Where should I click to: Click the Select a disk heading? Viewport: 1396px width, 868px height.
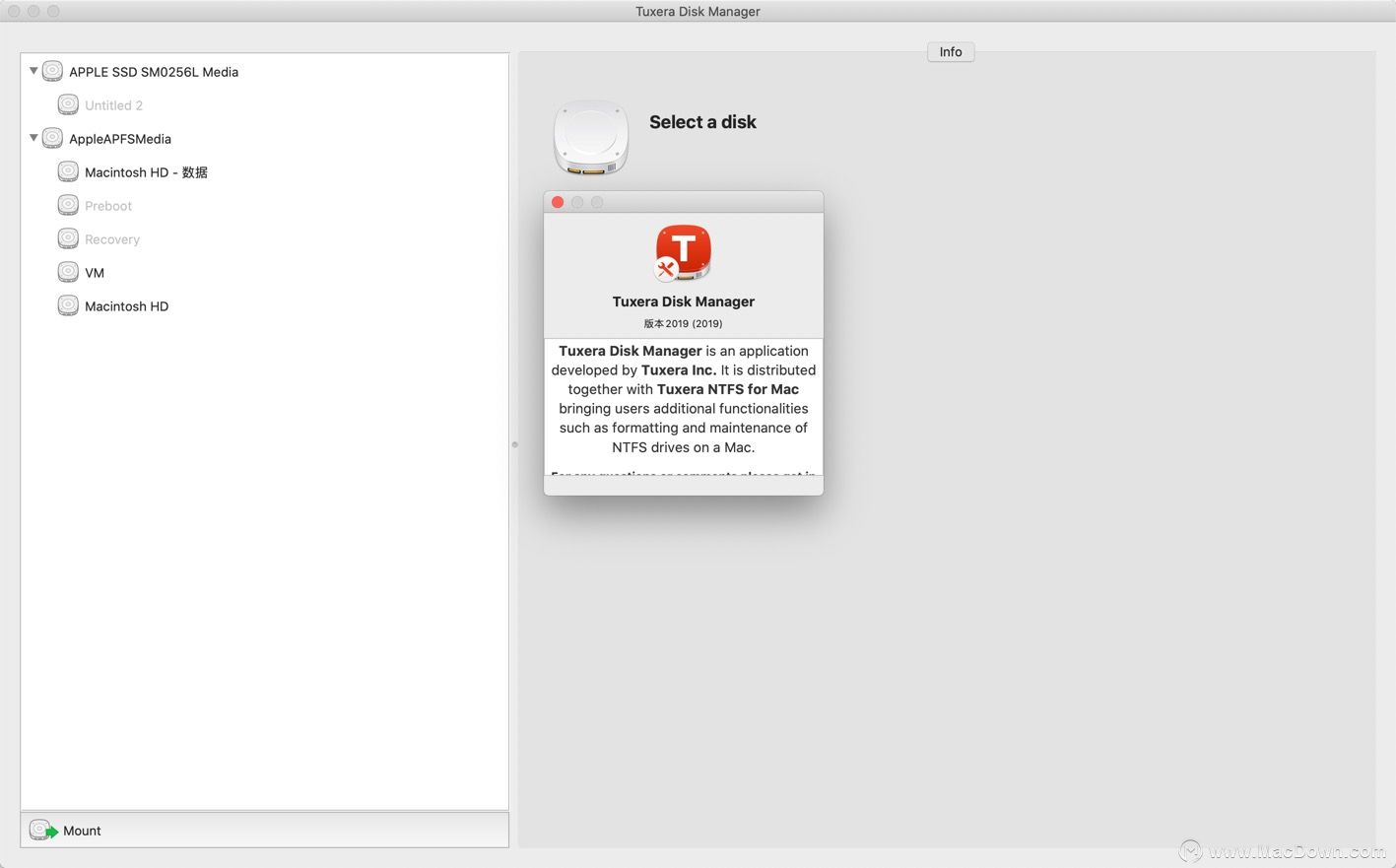(x=702, y=122)
